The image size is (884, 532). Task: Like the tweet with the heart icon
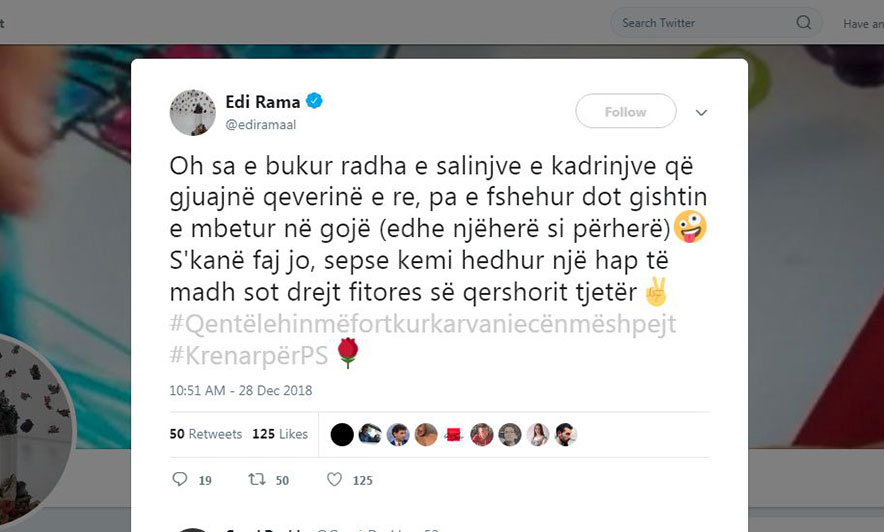click(334, 479)
